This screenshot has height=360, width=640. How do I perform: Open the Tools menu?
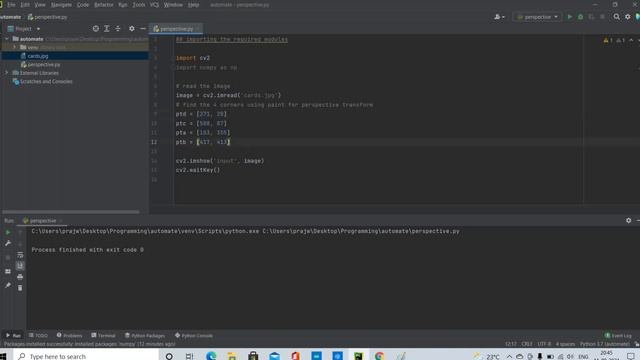tap(139, 5)
